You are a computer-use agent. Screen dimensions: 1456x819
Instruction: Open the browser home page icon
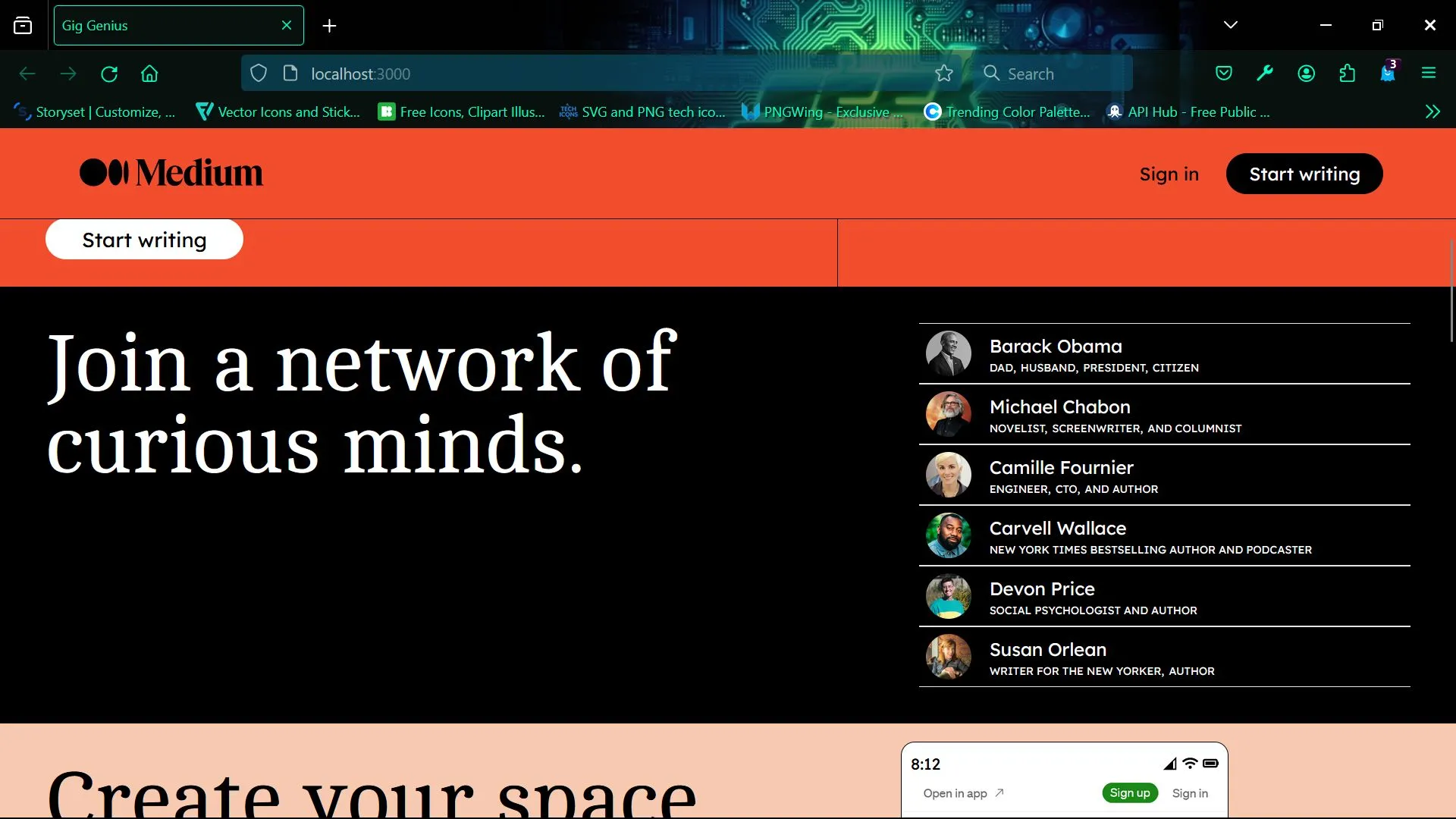(x=149, y=74)
